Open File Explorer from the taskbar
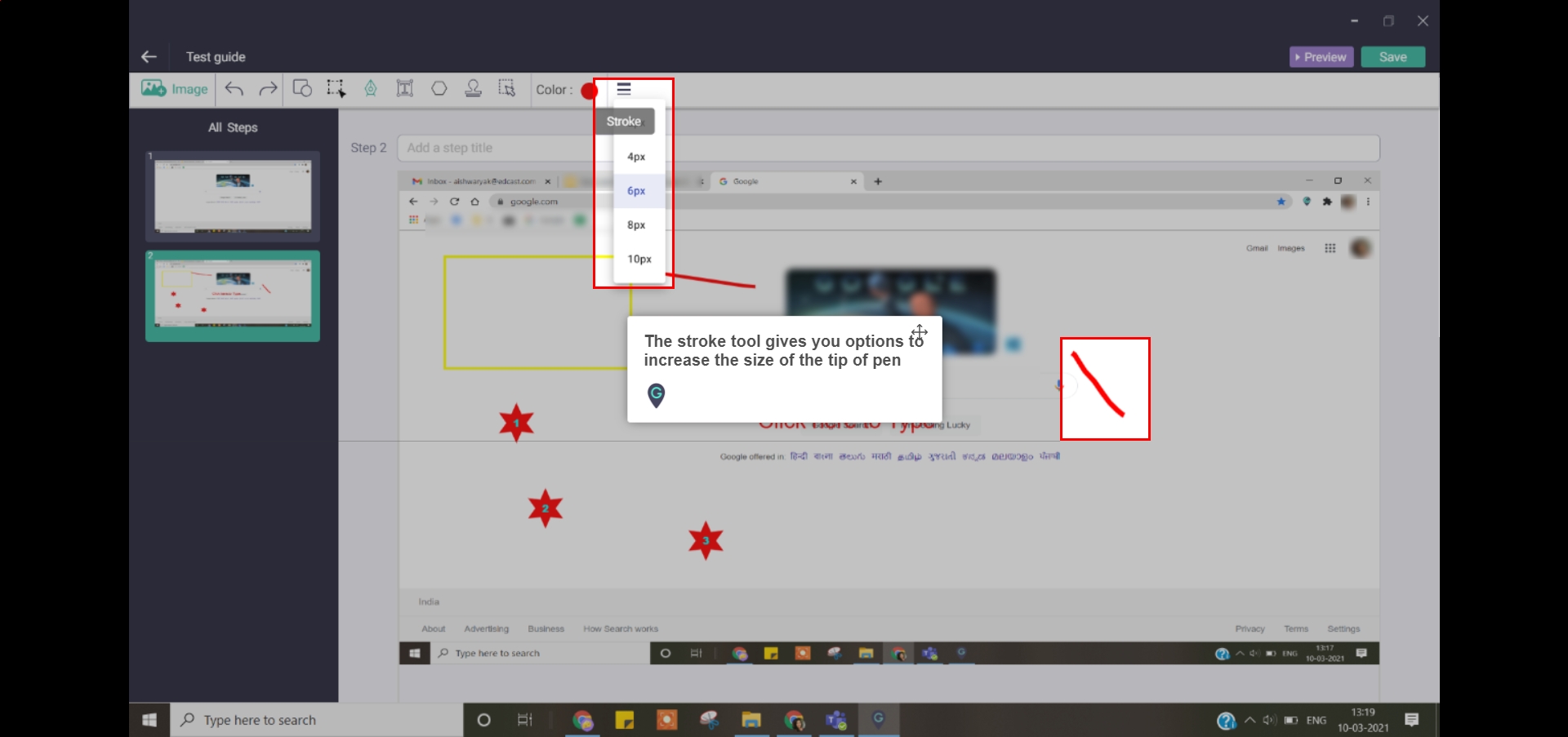Screen dimensions: 1568x737 [x=751, y=720]
